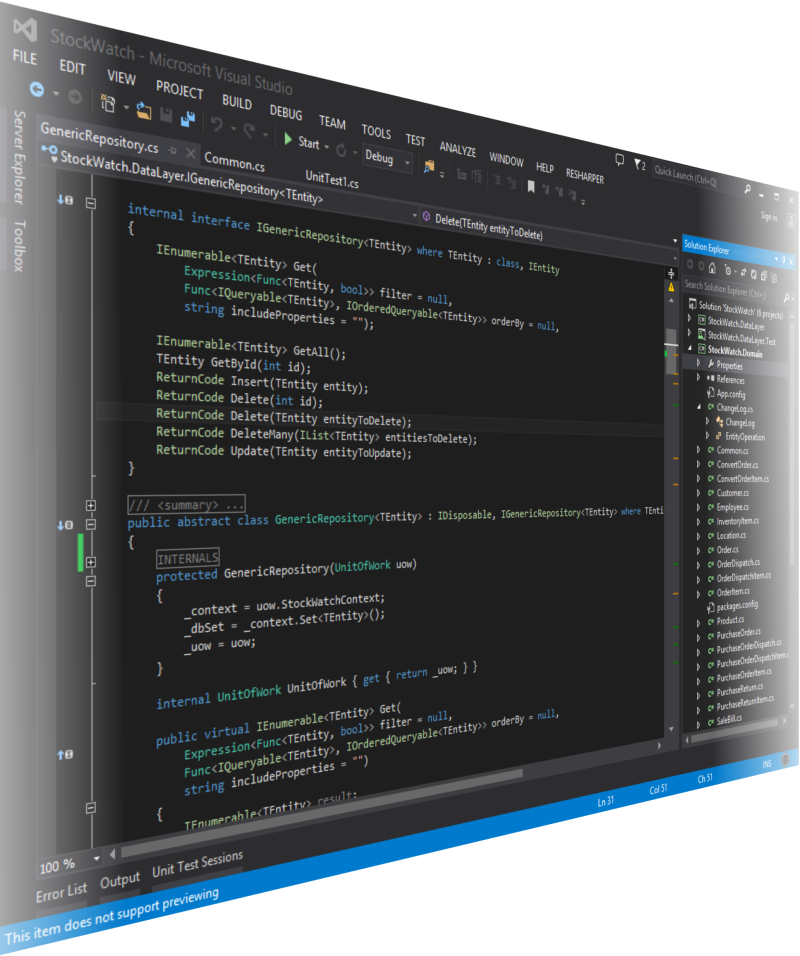The image size is (800, 956).
Task: Select packages.config in Solution Explorer
Action: 737,605
